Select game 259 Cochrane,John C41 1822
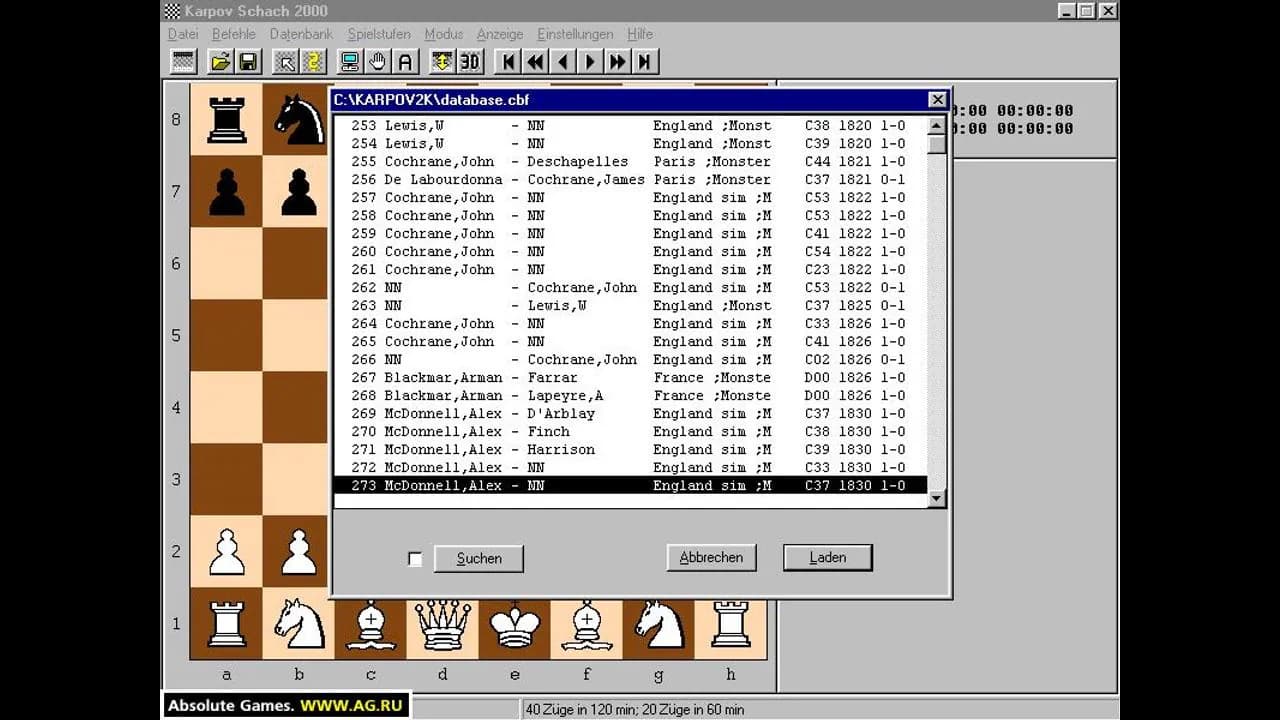Image resolution: width=1280 pixels, height=720 pixels. (630, 234)
